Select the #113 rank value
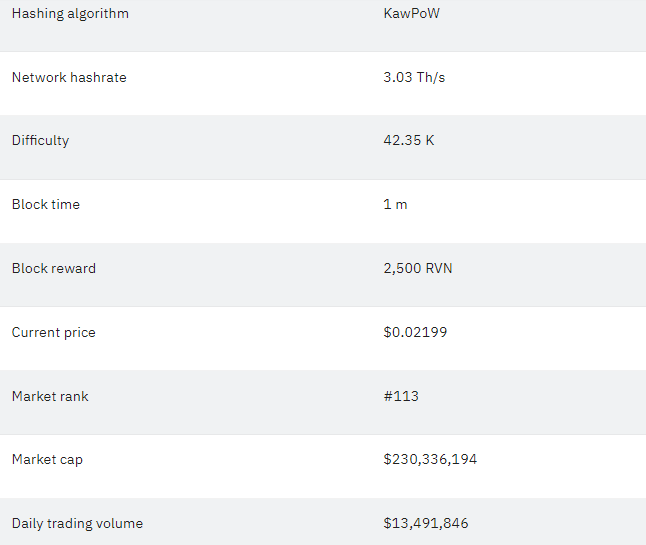This screenshot has width=646, height=545. (401, 396)
